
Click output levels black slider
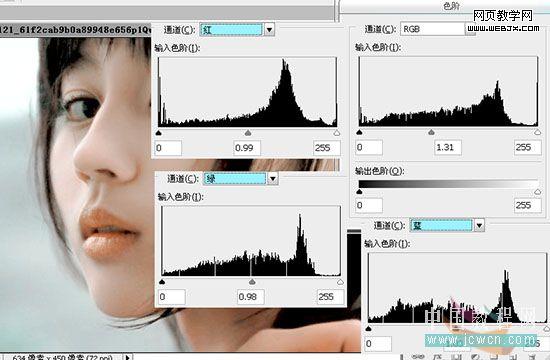pos(359,192)
